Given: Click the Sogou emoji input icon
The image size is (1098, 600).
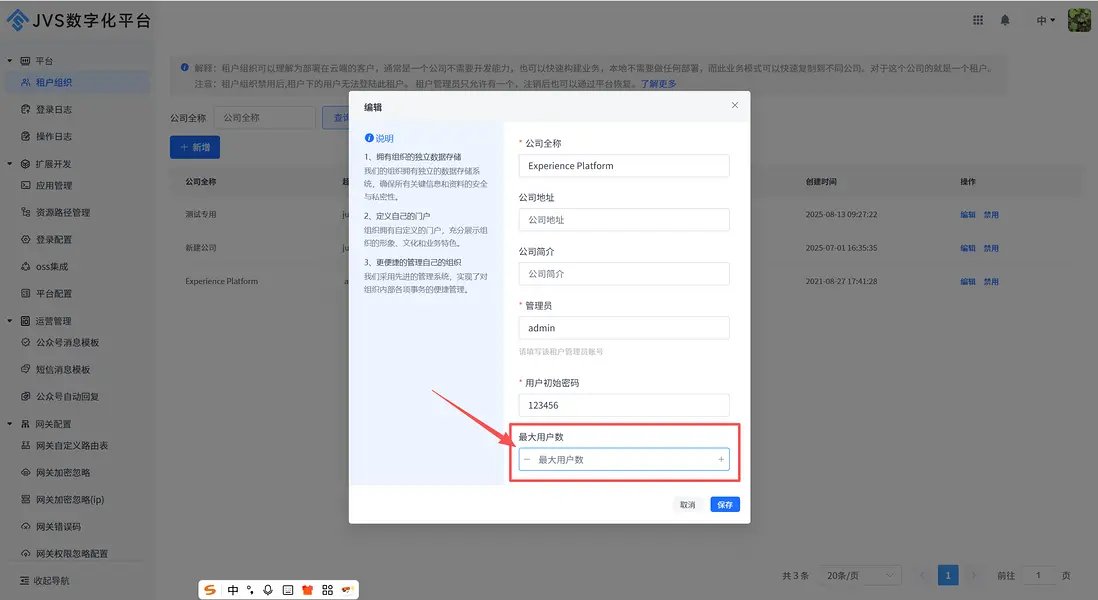Looking at the screenshot, I should tap(347, 590).
